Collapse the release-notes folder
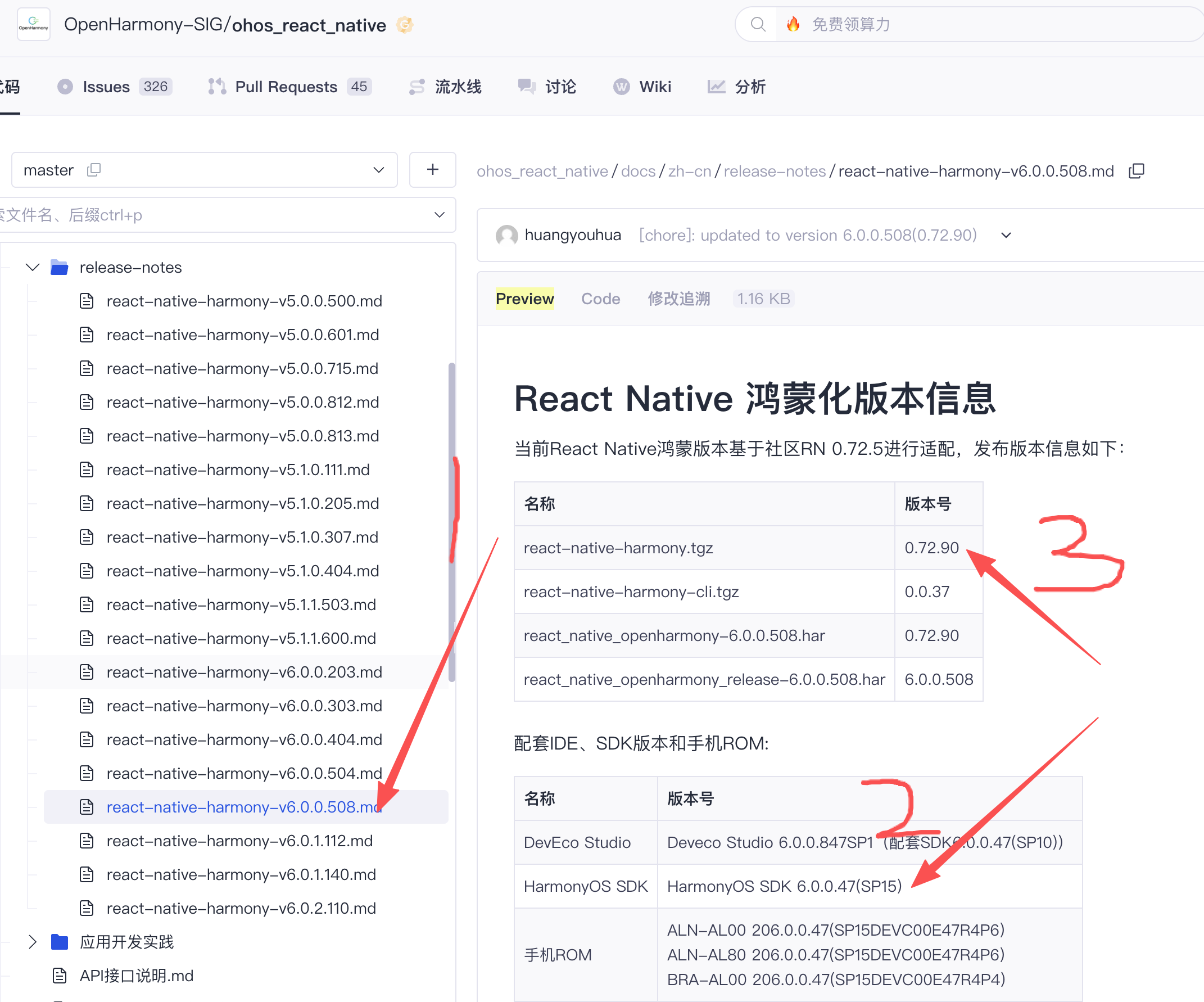Viewport: 1204px width, 1002px height. (x=33, y=267)
